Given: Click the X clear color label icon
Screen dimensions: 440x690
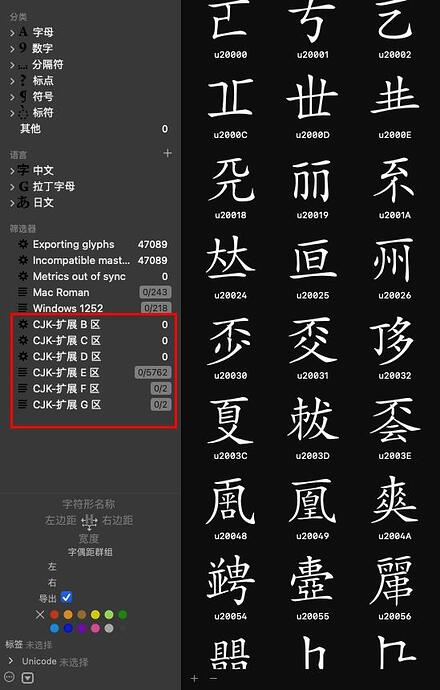Looking at the screenshot, I should click(x=40, y=614).
